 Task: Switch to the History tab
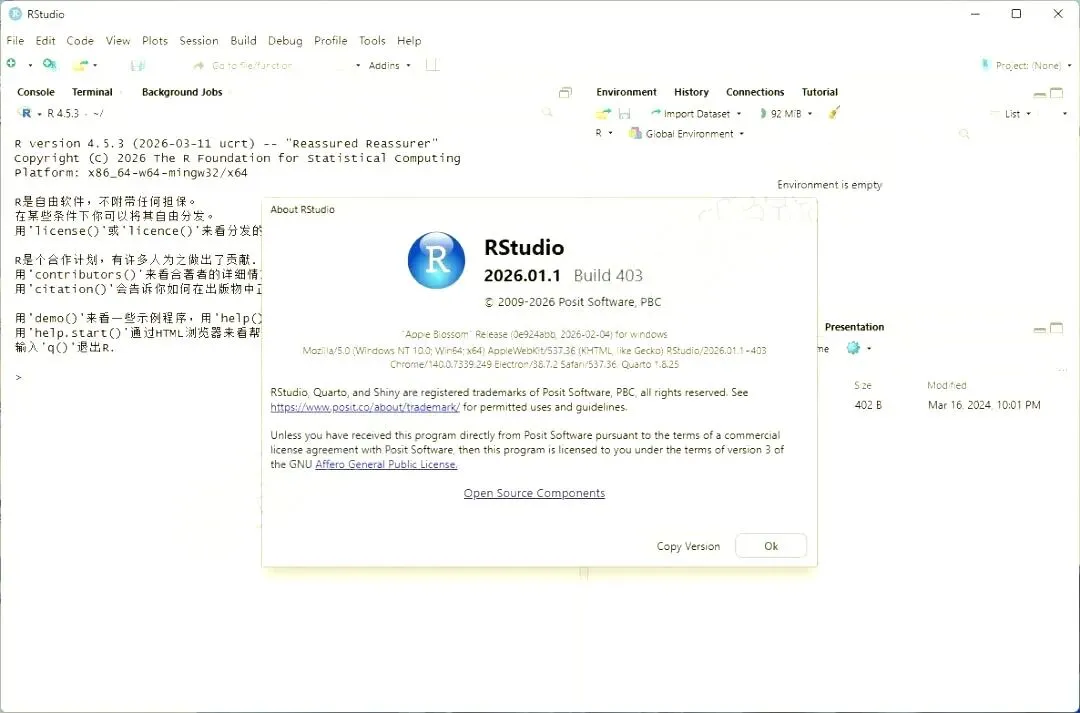point(692,92)
